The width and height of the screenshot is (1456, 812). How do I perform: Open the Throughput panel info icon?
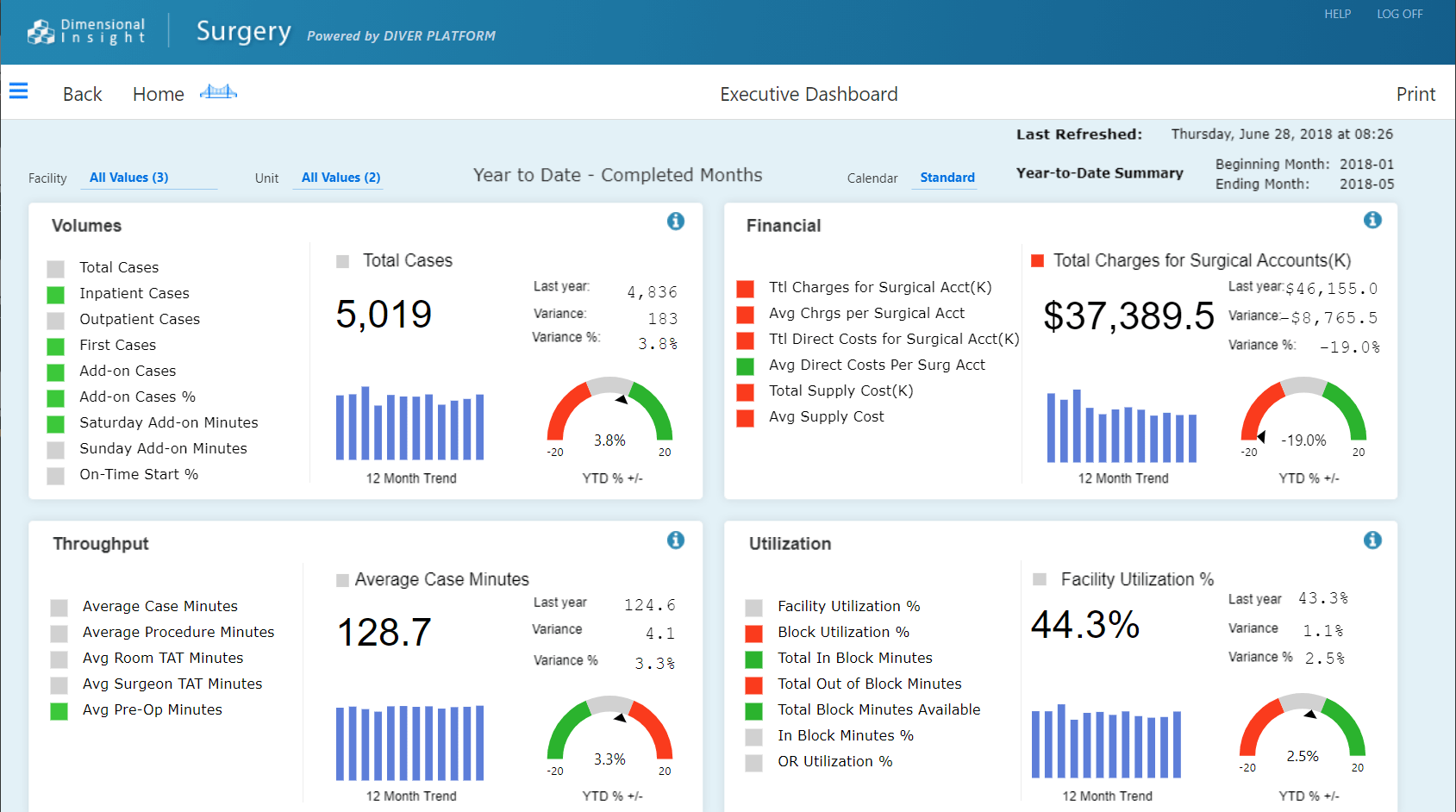coord(676,540)
